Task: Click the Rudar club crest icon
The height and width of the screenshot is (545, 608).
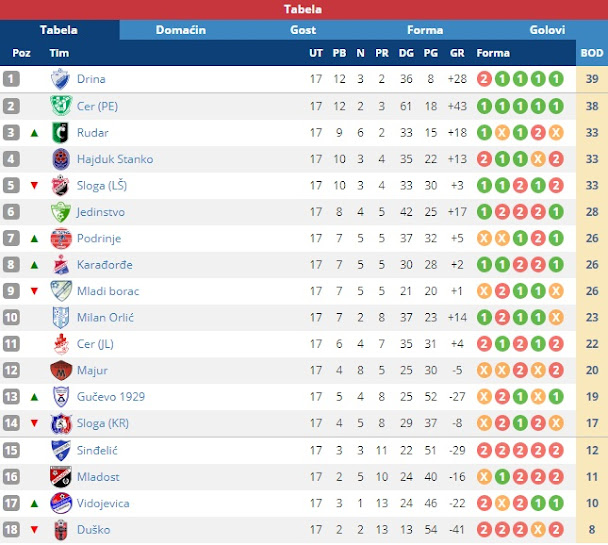Action: point(60,133)
